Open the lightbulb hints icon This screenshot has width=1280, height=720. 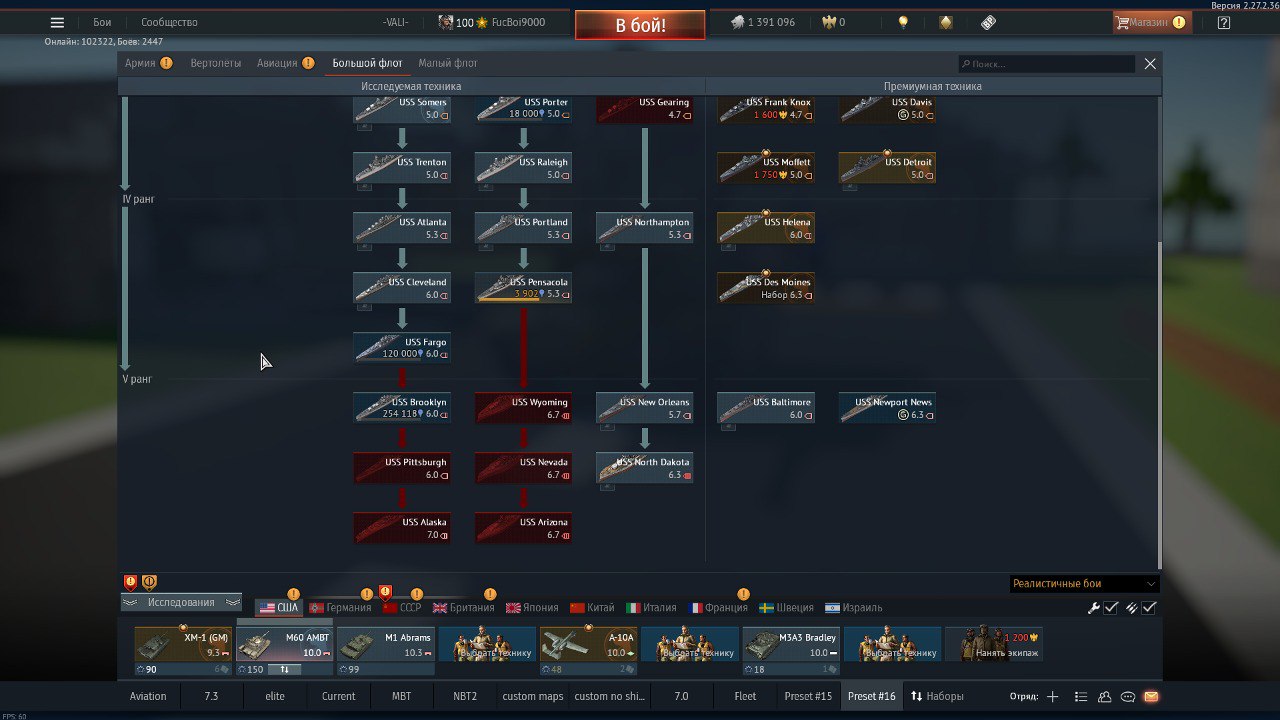[x=903, y=22]
